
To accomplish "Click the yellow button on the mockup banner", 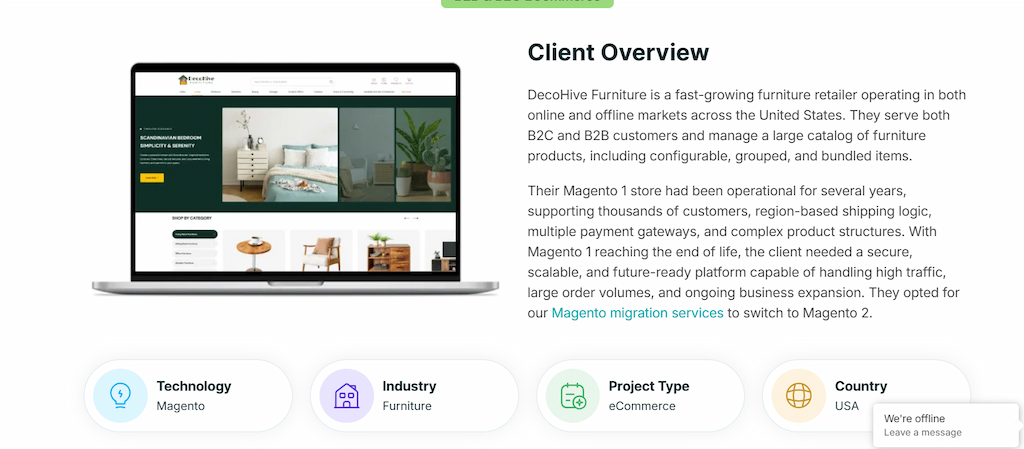I will (152, 178).
